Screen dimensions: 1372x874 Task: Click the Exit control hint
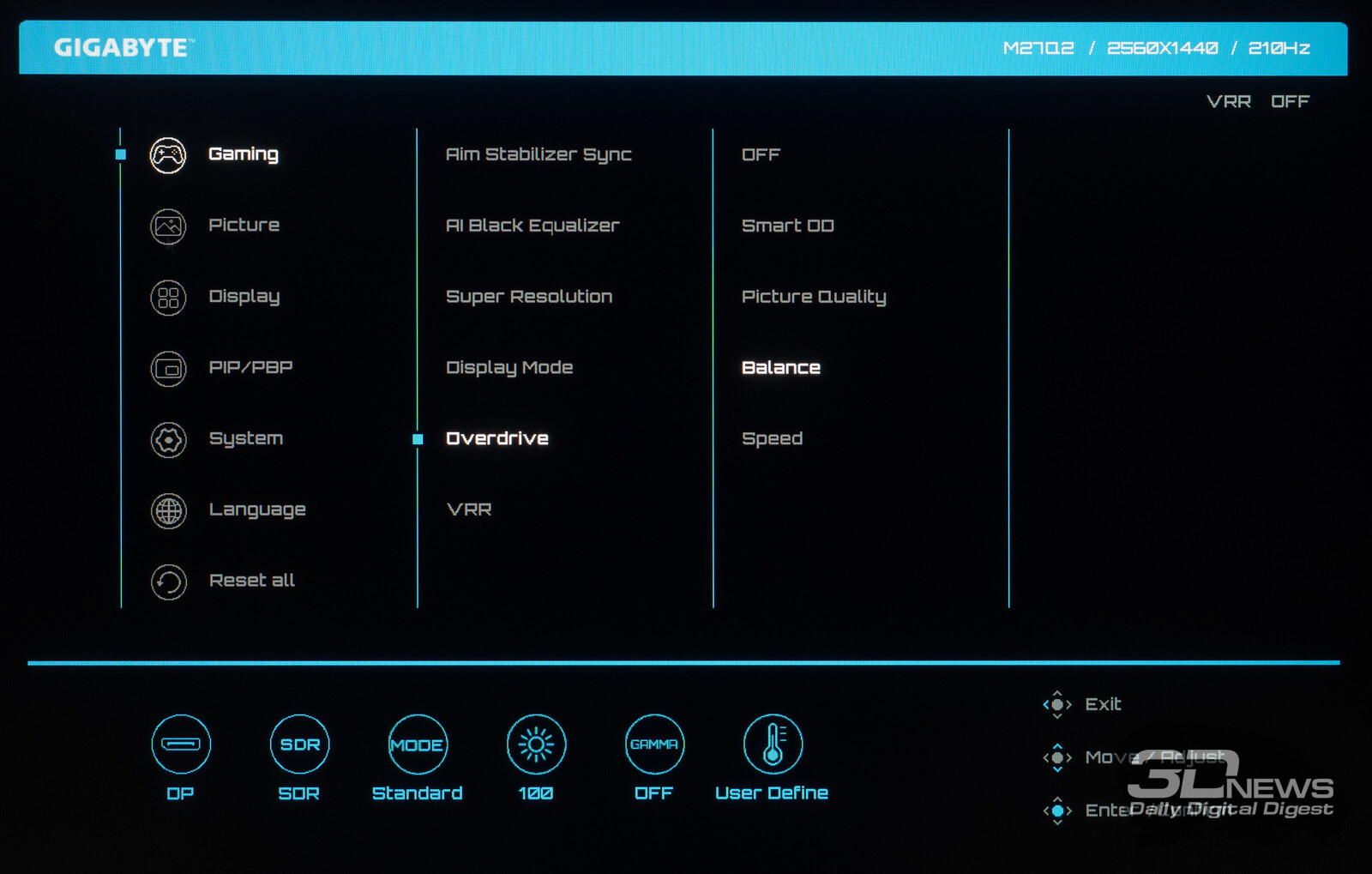pyautogui.click(x=1102, y=704)
